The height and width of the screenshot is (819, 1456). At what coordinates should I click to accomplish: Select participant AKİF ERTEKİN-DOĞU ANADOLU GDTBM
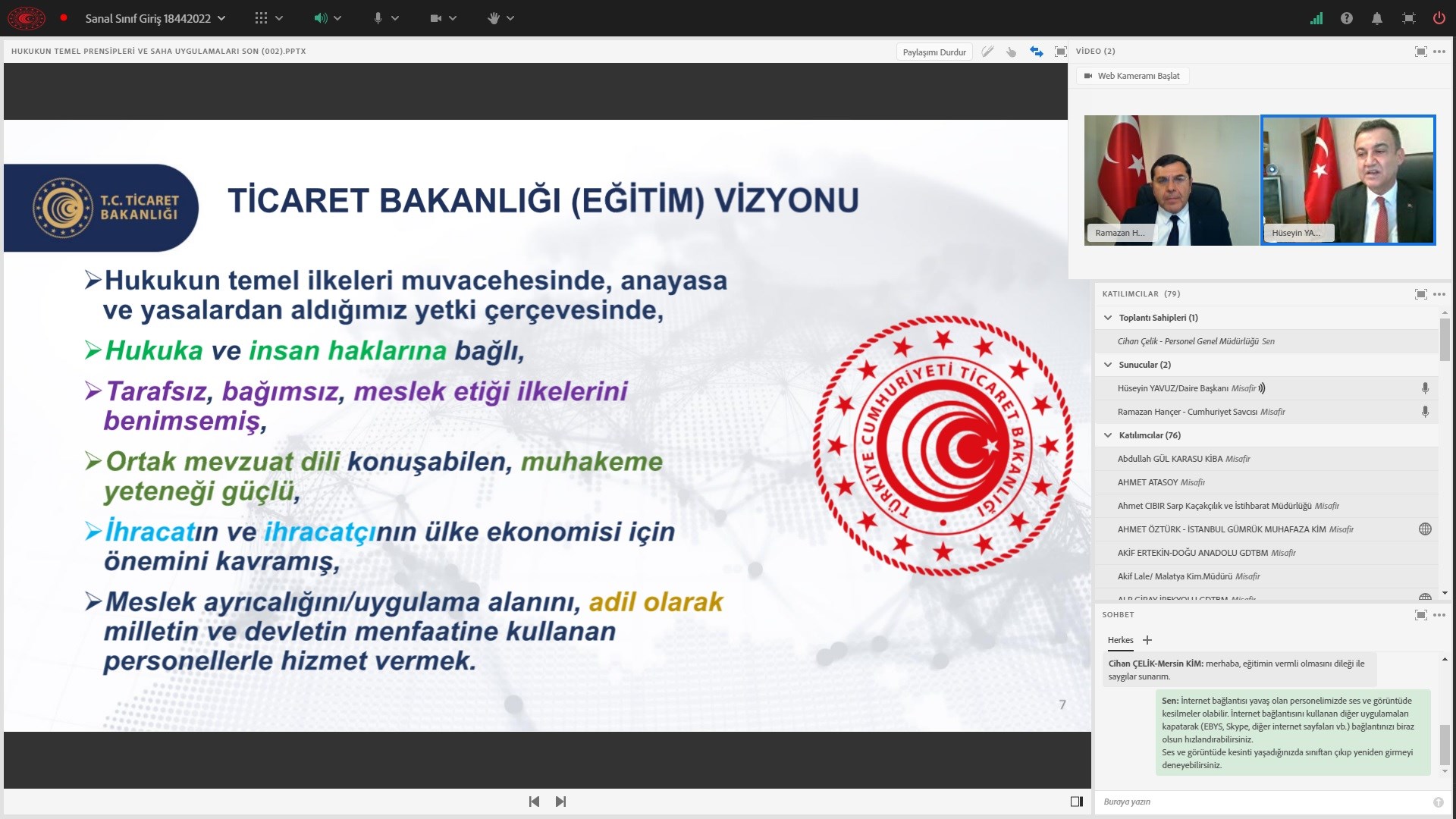tap(1267, 553)
